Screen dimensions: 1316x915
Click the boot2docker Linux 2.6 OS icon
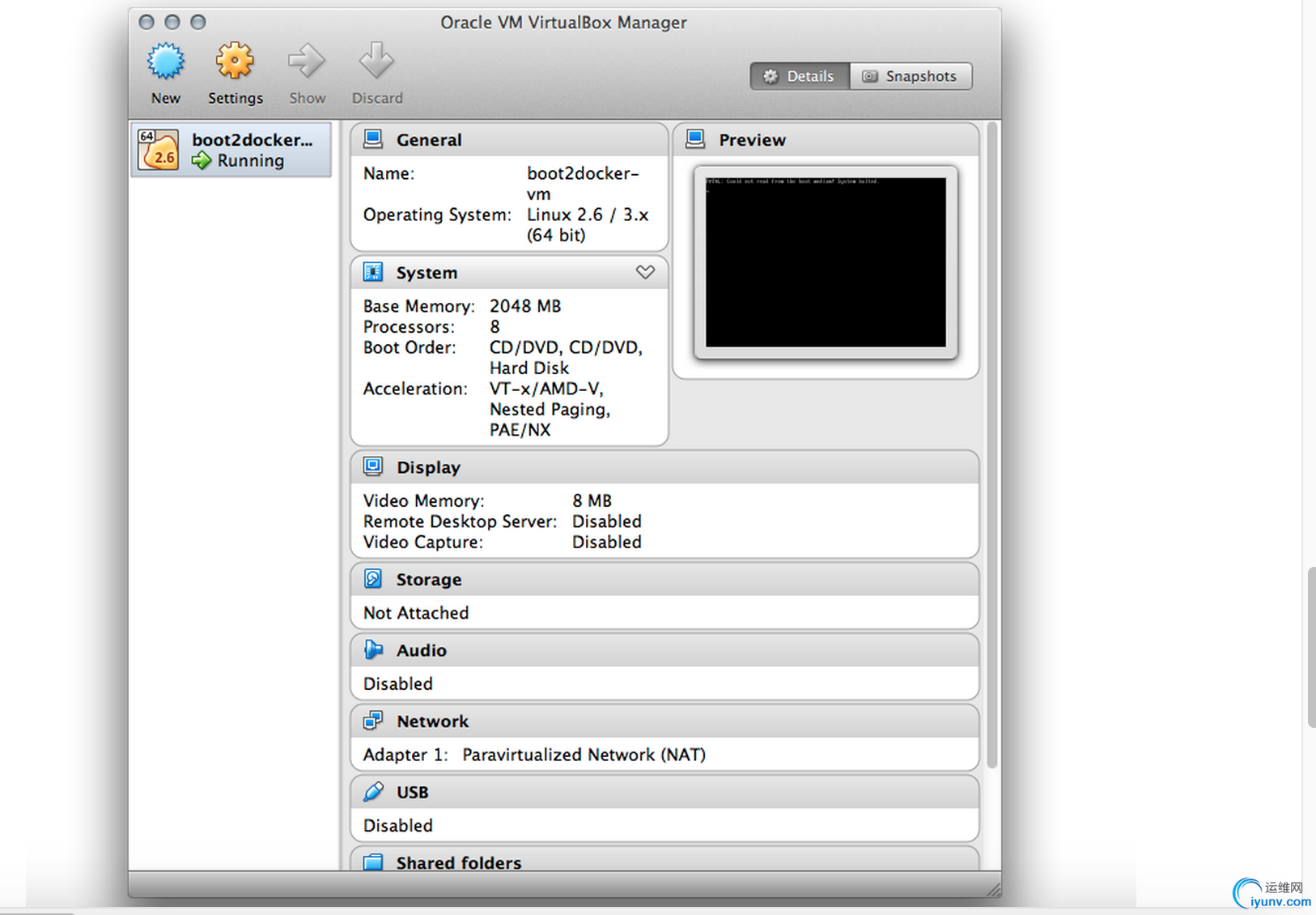pos(158,150)
